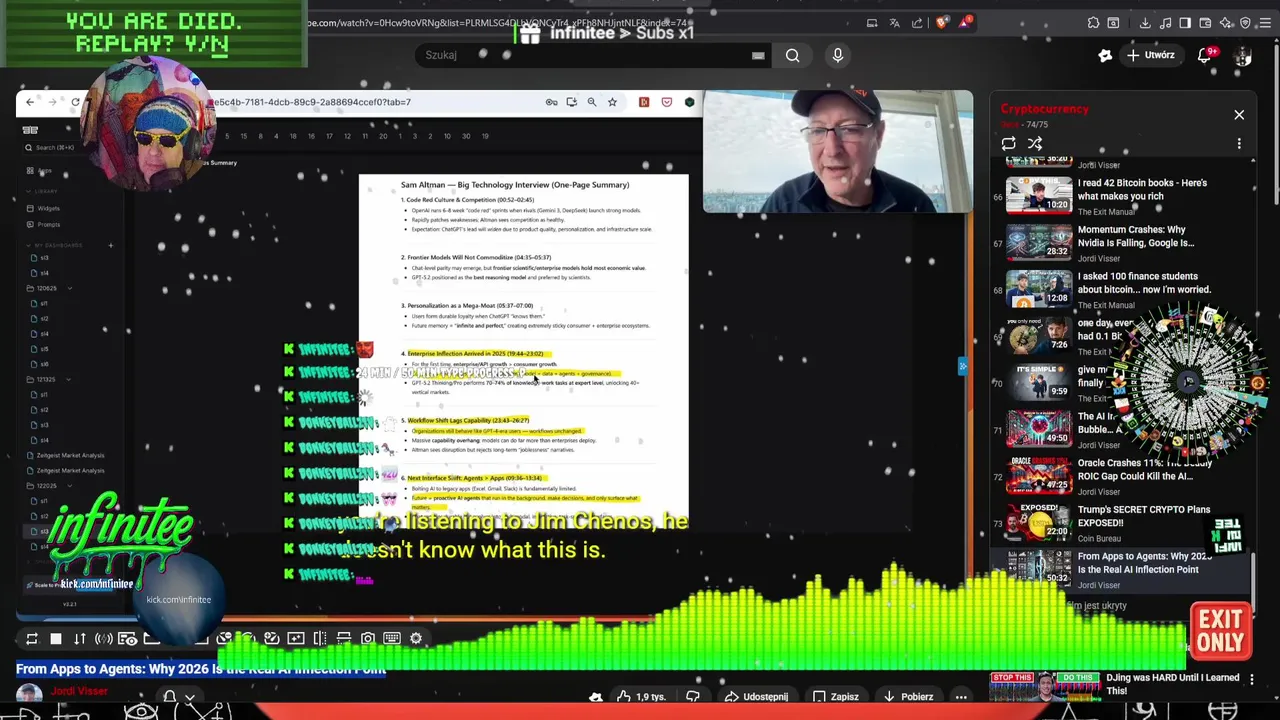Click the 12:08 finance students thumbnail
This screenshot has height=720, width=1280.
pyautogui.click(x=1038, y=288)
